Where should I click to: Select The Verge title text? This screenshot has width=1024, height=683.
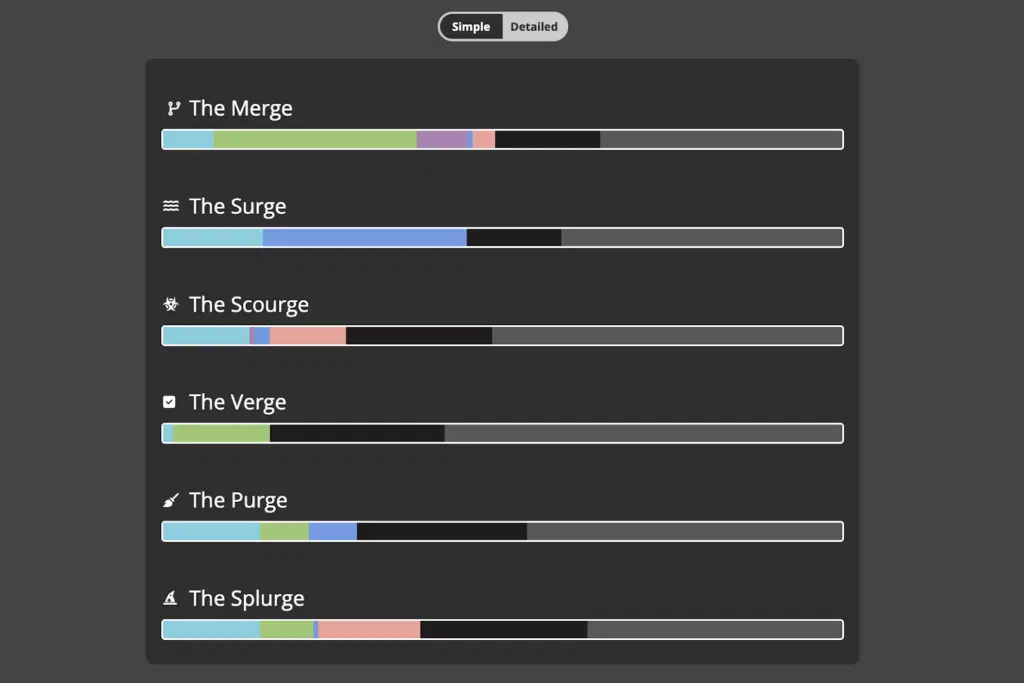pos(238,402)
